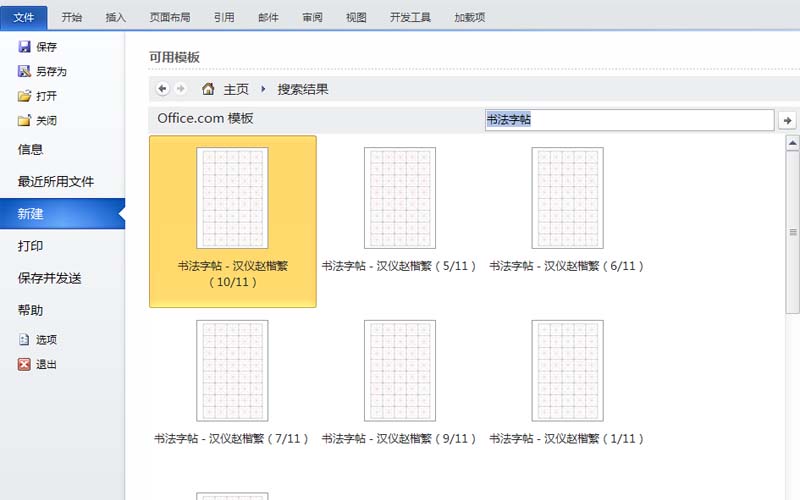Click the template search field containing 书法字帖
Screen dimensions: 800x500
click(629, 120)
